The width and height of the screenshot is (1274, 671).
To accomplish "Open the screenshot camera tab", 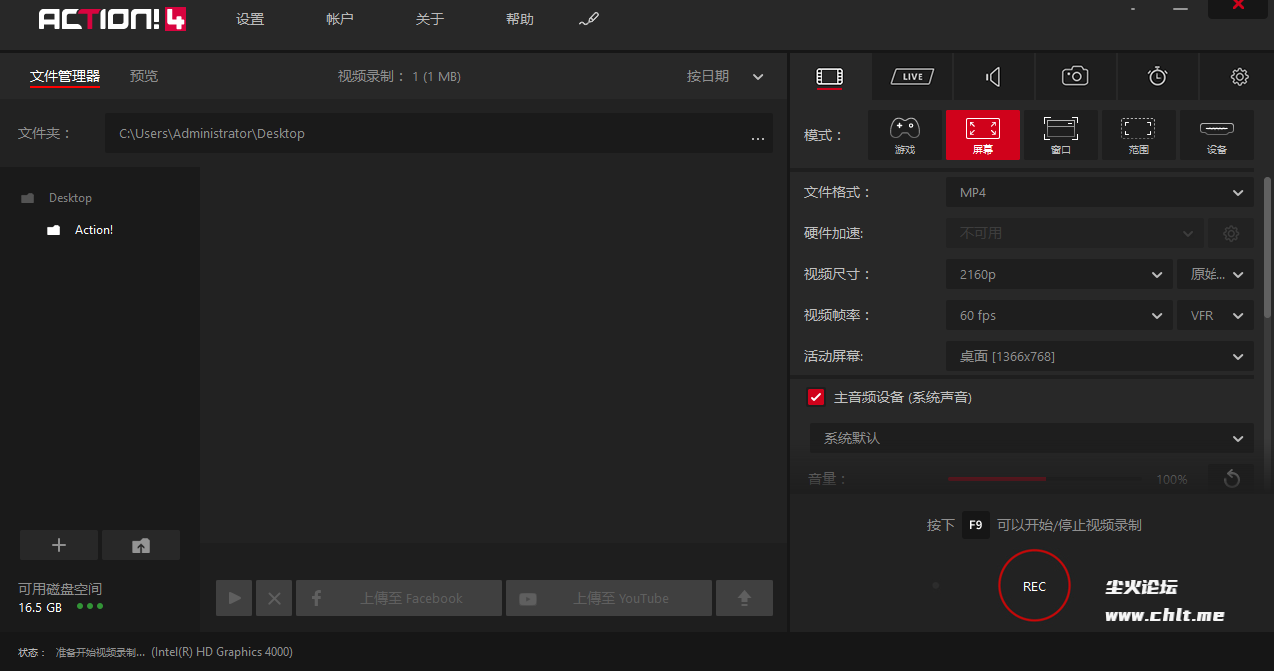I will [x=1075, y=76].
